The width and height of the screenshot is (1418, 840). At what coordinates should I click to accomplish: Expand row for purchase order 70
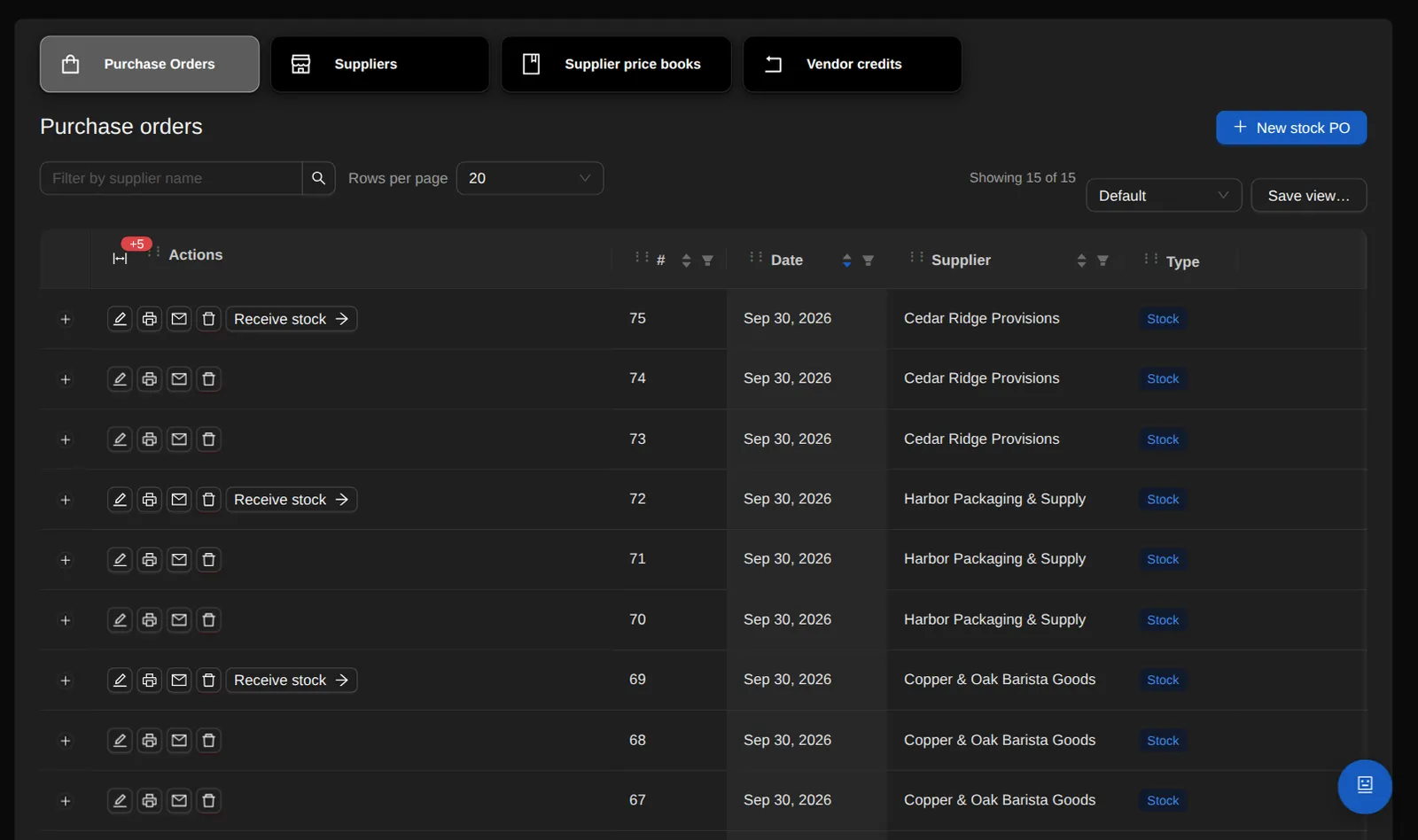66,620
